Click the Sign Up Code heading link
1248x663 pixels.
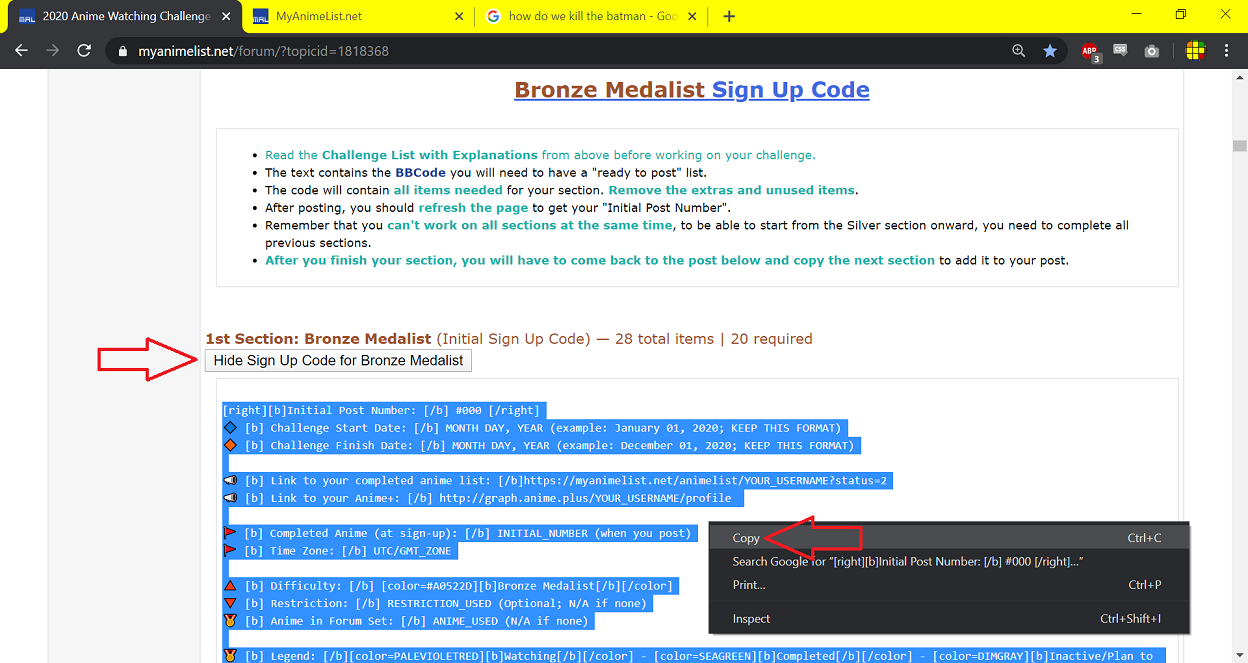coord(790,90)
